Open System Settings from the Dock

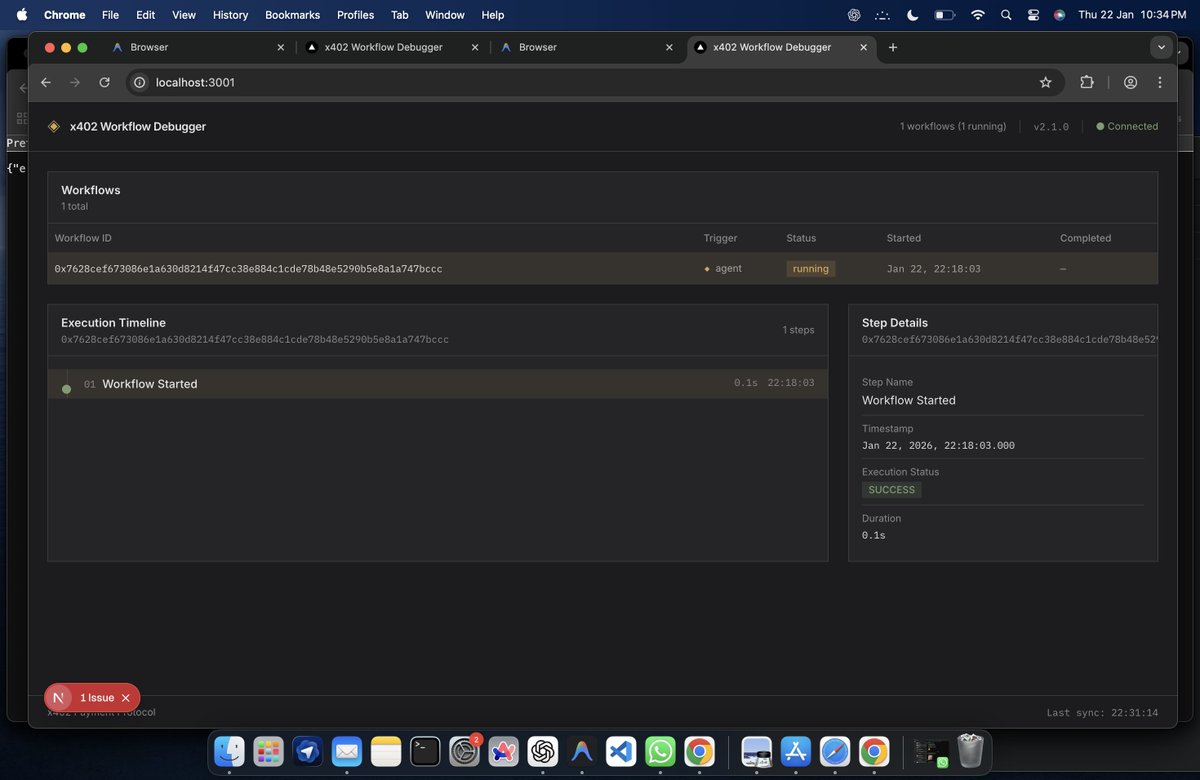pyautogui.click(x=465, y=751)
